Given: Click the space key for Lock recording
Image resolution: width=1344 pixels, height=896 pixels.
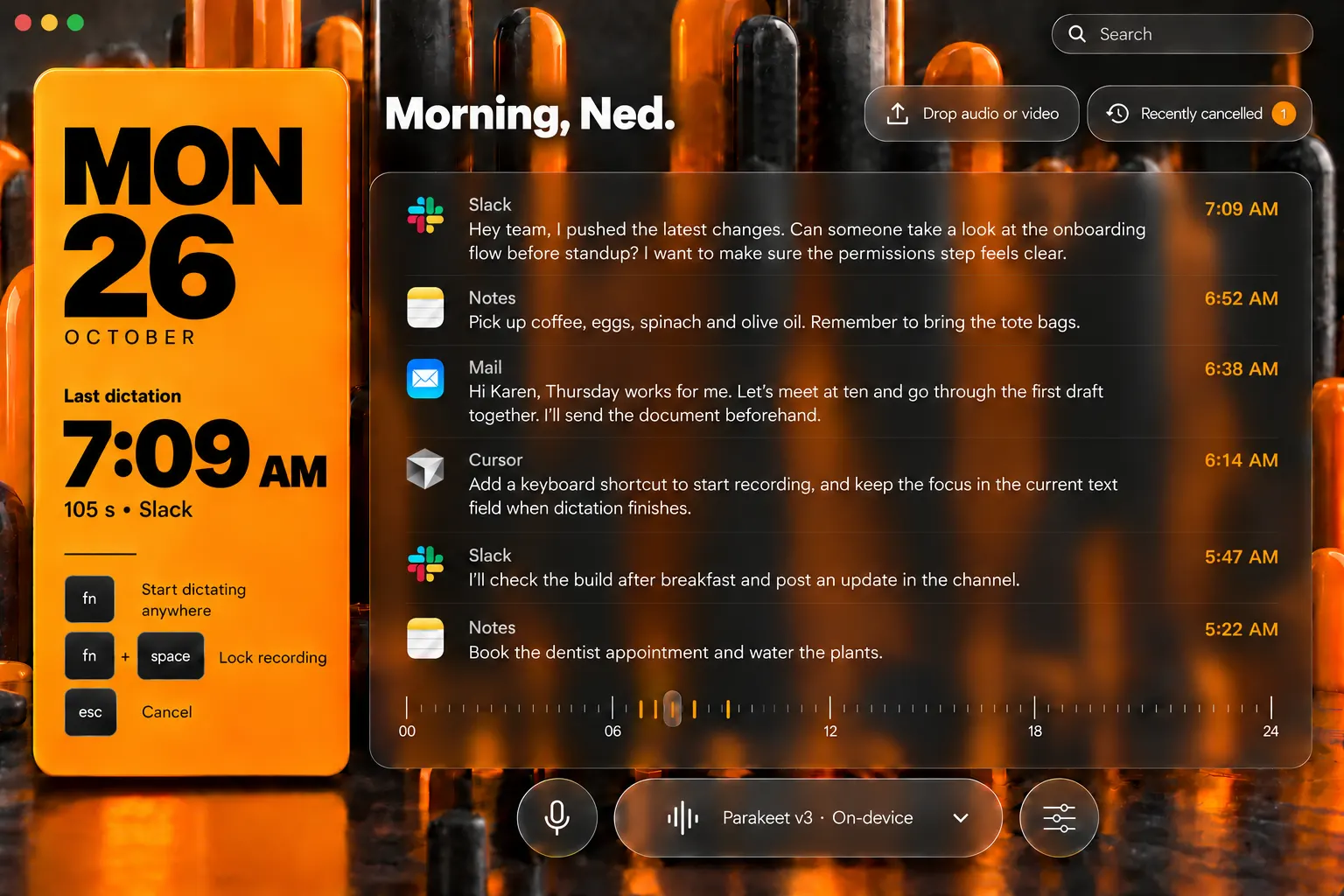Looking at the screenshot, I should 171,656.
